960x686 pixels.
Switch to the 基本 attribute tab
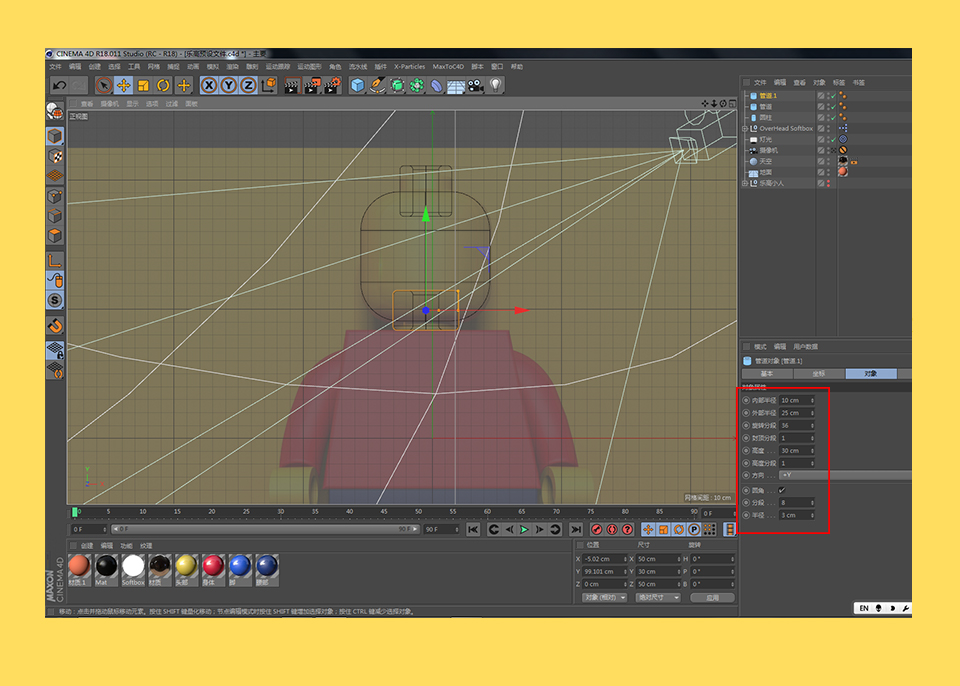point(767,374)
